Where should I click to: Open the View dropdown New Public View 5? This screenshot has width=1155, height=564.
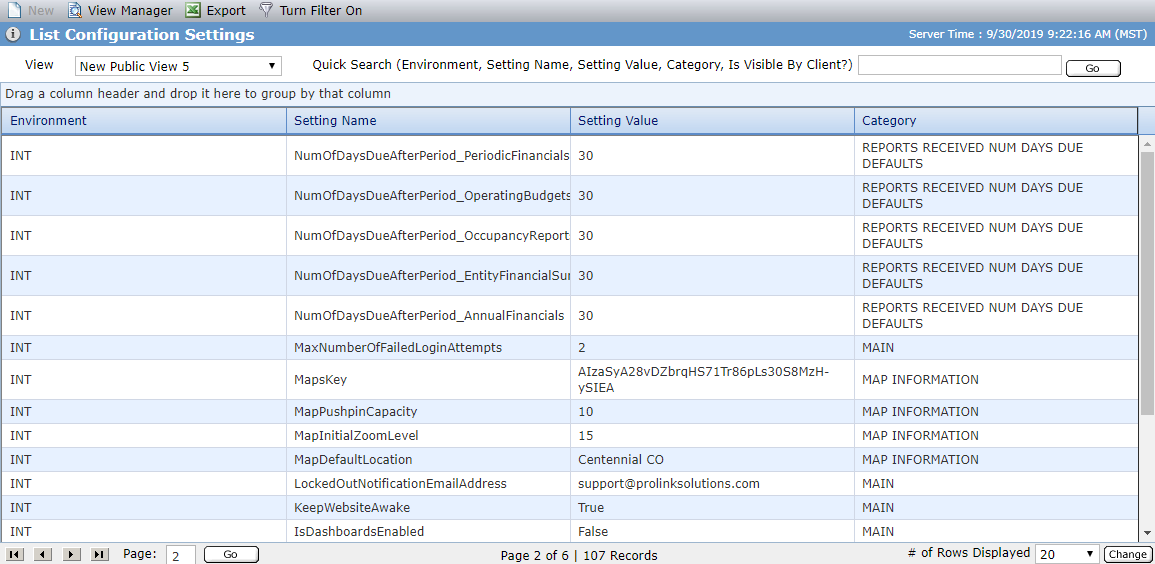178,66
